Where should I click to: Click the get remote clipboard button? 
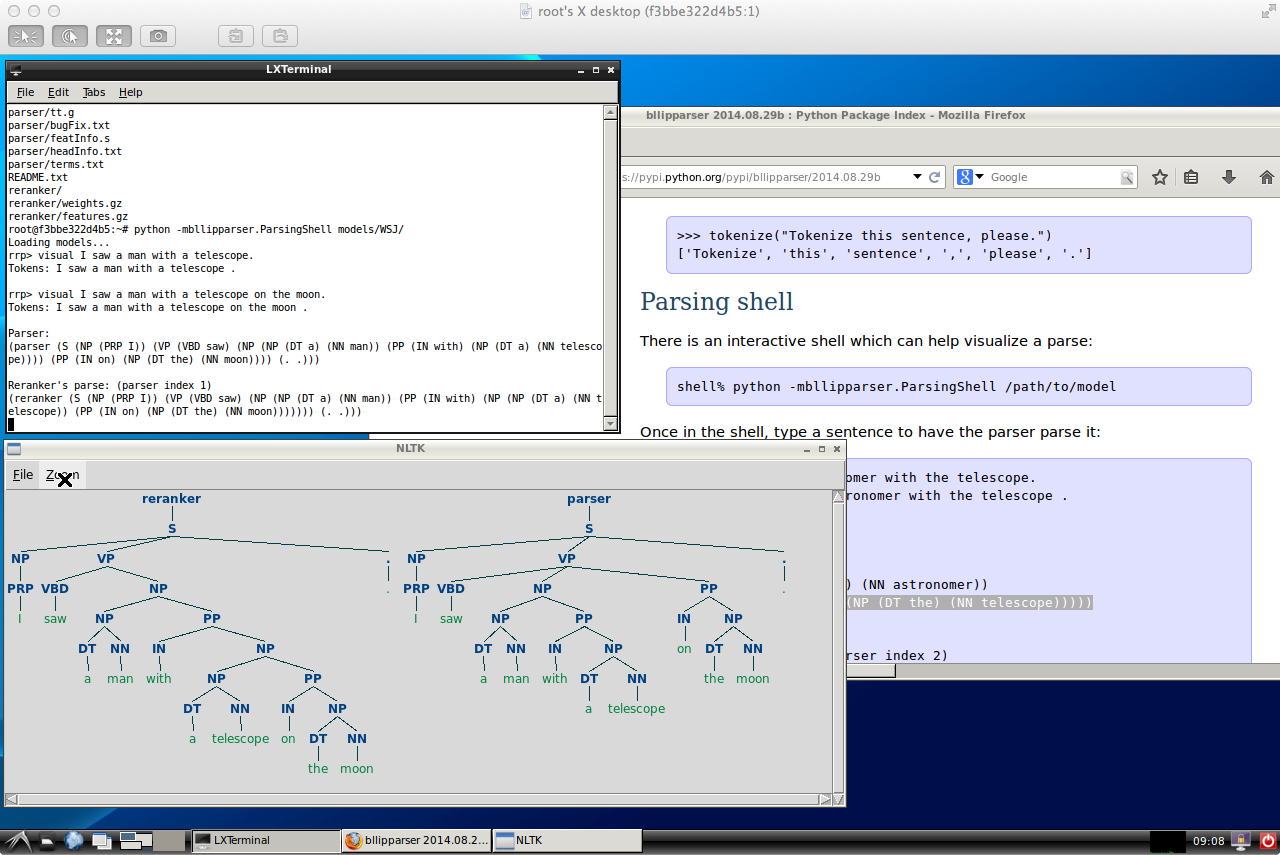click(236, 36)
